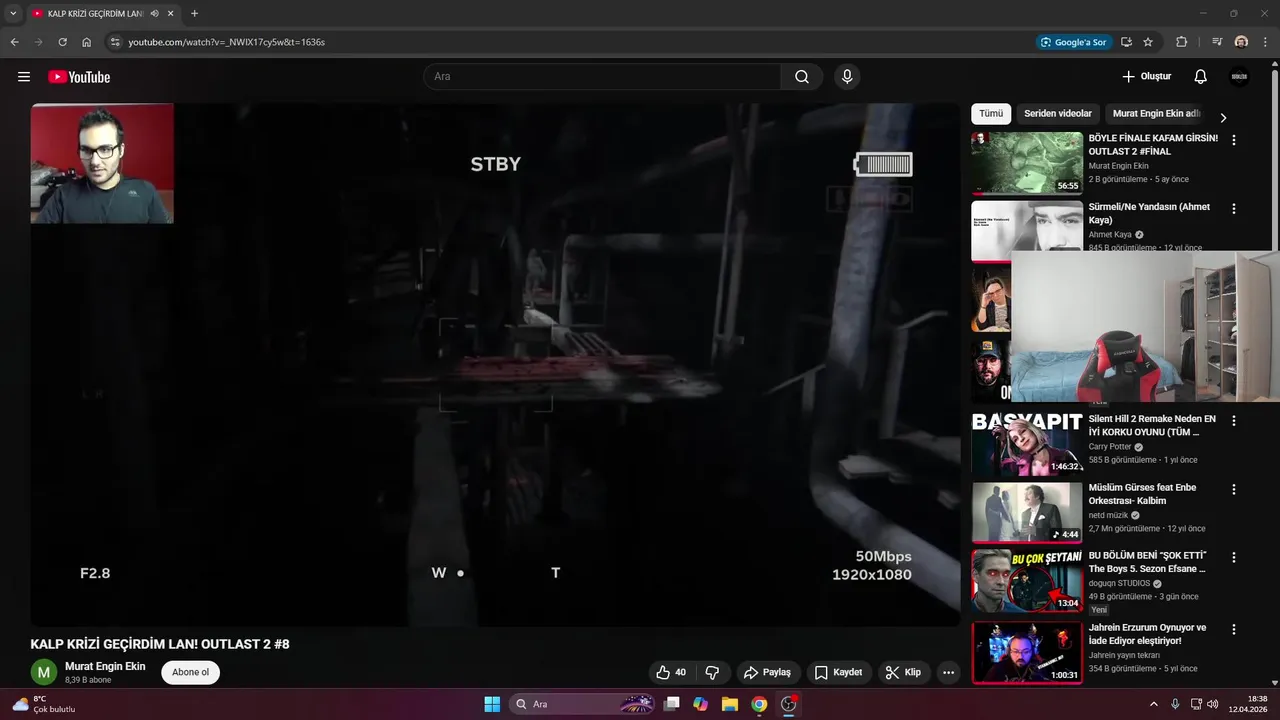Share the video via Paylaş
Viewport: 1280px width, 720px height.
coord(767,672)
